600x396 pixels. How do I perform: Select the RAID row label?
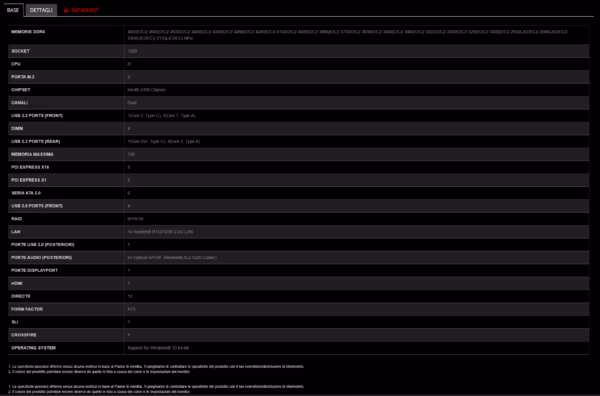16,219
